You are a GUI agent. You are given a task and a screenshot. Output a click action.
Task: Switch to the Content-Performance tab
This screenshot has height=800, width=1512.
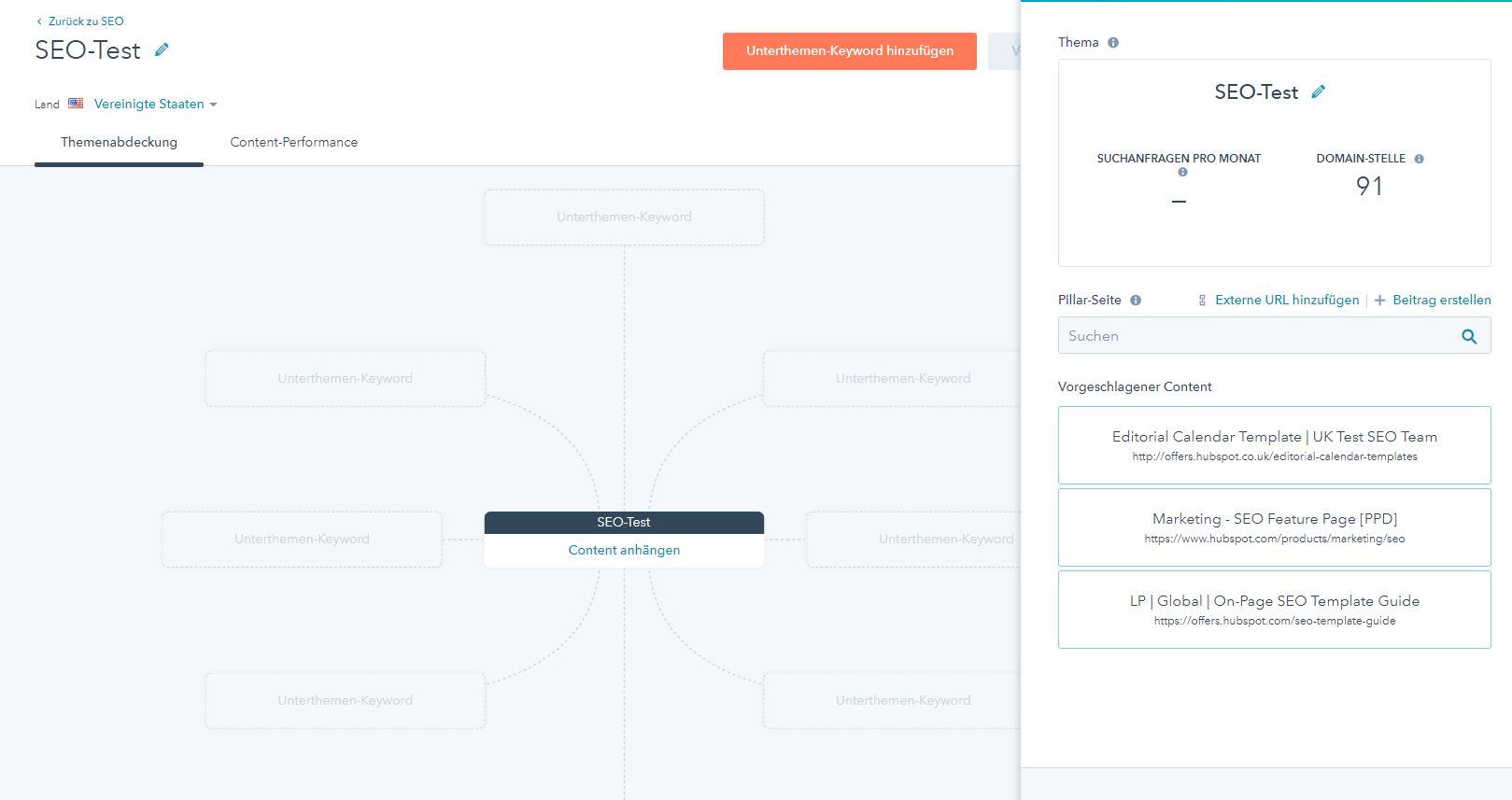[x=293, y=142]
